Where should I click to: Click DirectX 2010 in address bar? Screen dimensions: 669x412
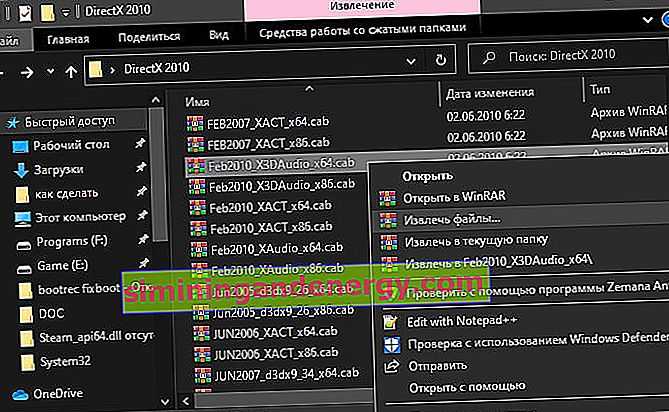click(x=156, y=68)
